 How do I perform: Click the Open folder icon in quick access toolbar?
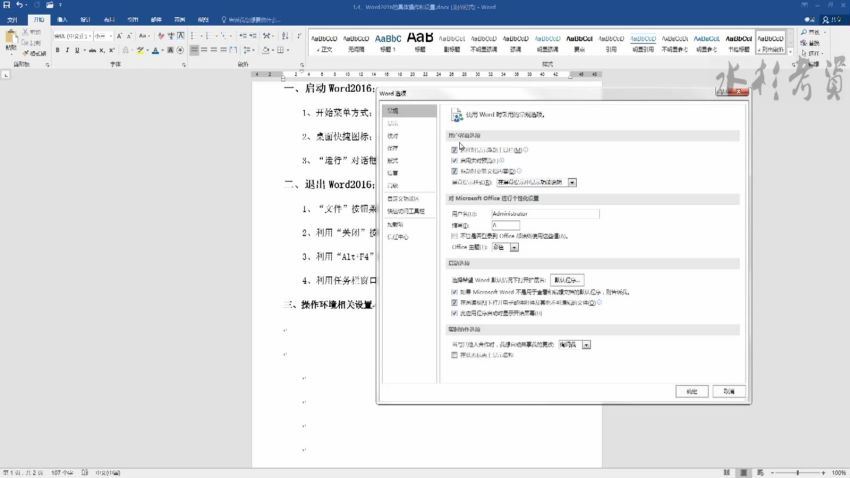[x=49, y=5]
